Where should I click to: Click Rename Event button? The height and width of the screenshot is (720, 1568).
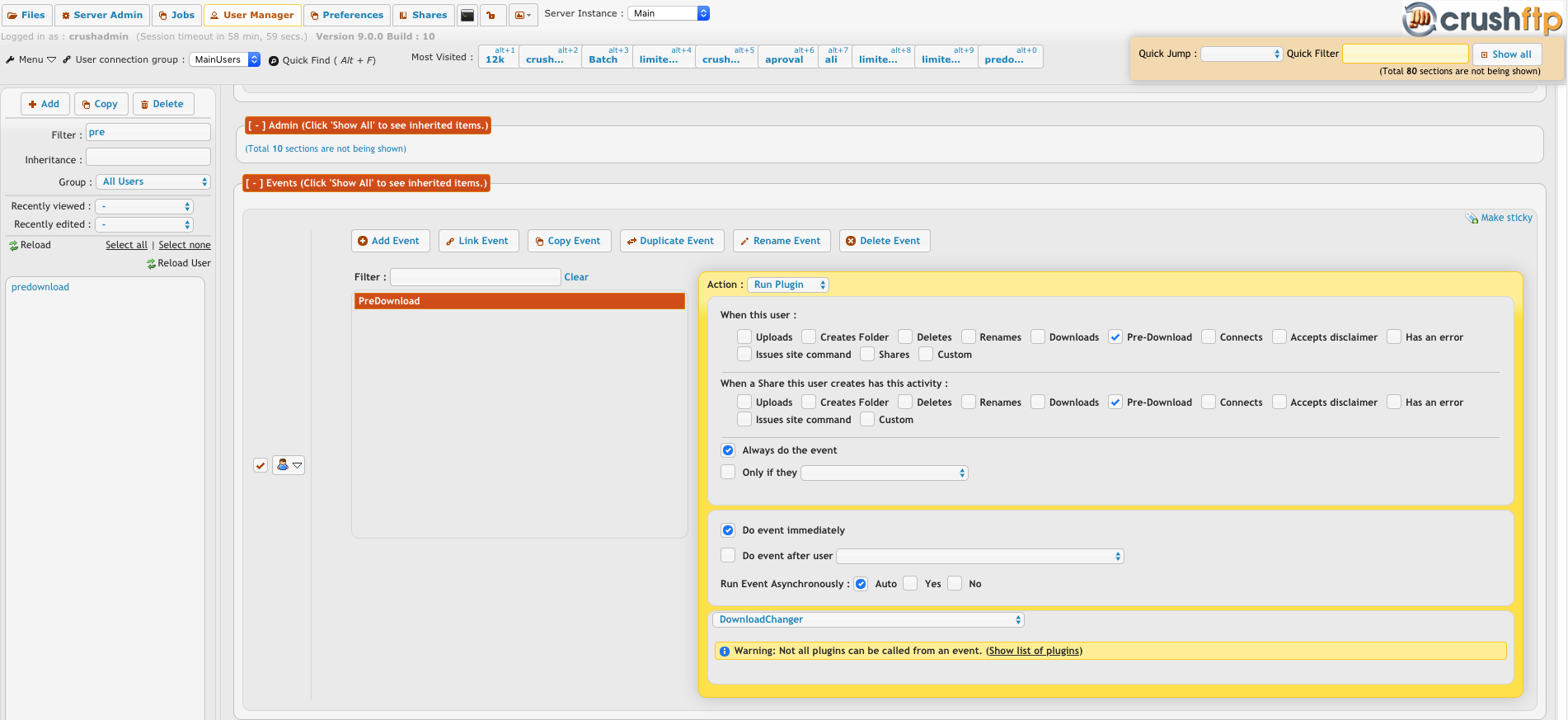782,241
